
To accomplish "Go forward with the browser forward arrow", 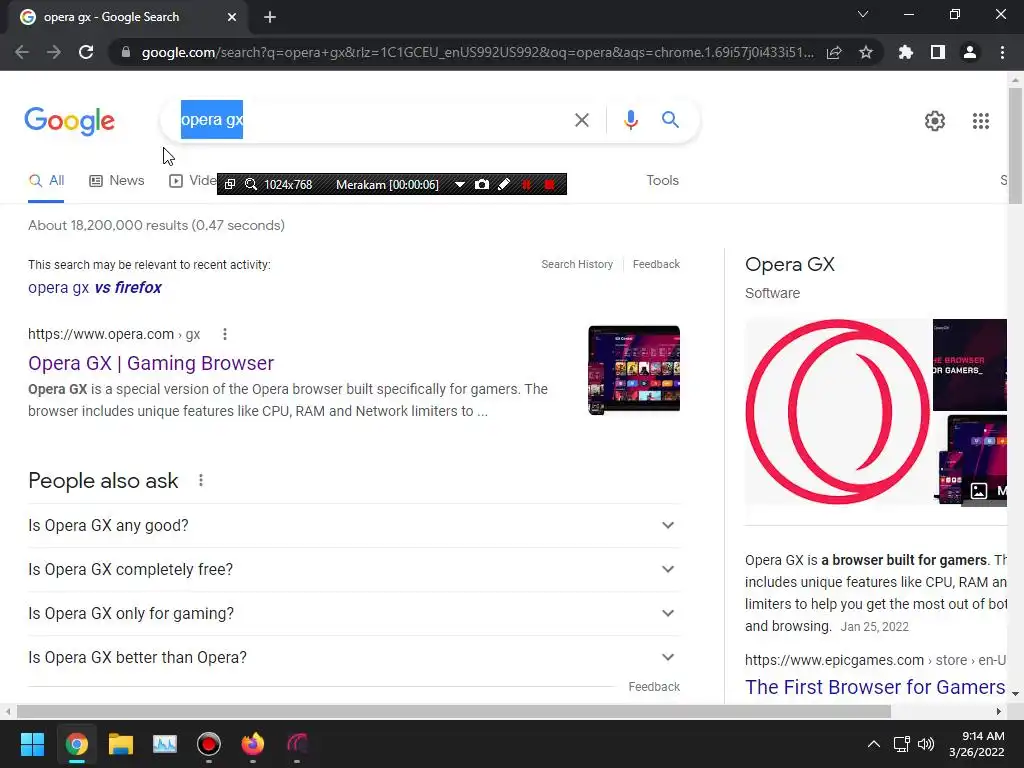I will click(x=54, y=52).
